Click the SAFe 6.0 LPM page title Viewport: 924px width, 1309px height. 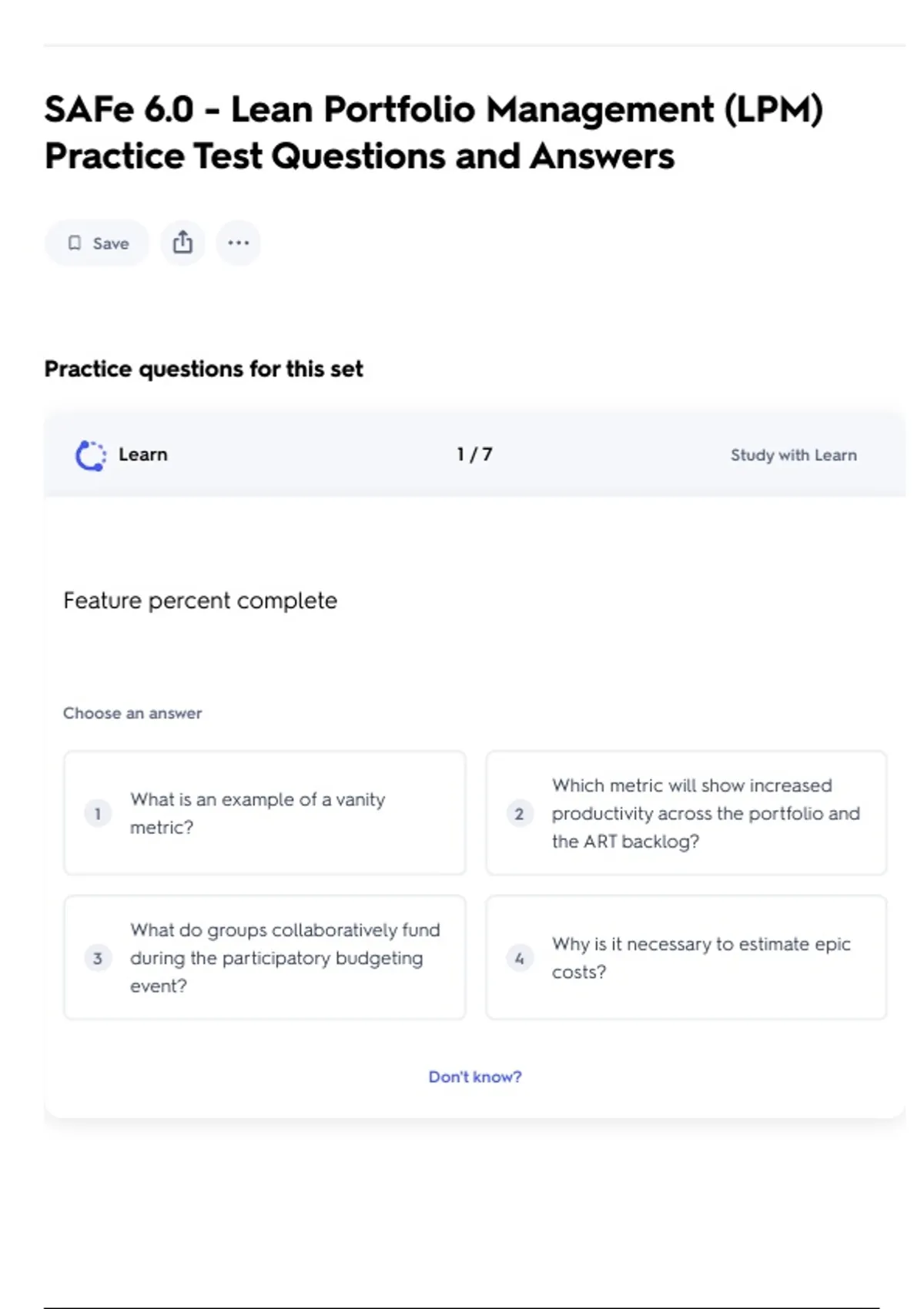tap(434, 132)
